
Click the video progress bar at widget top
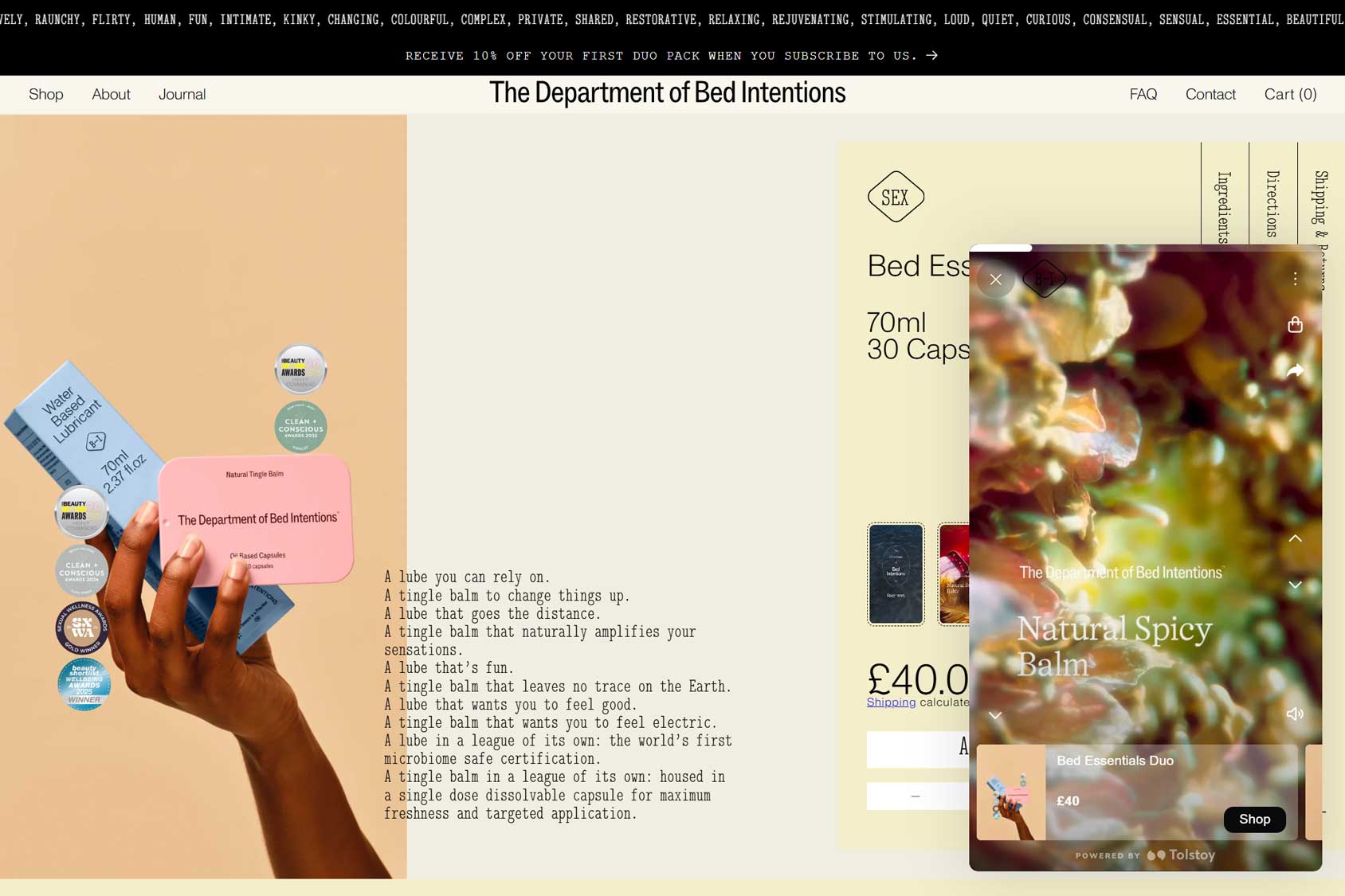[1145, 248]
